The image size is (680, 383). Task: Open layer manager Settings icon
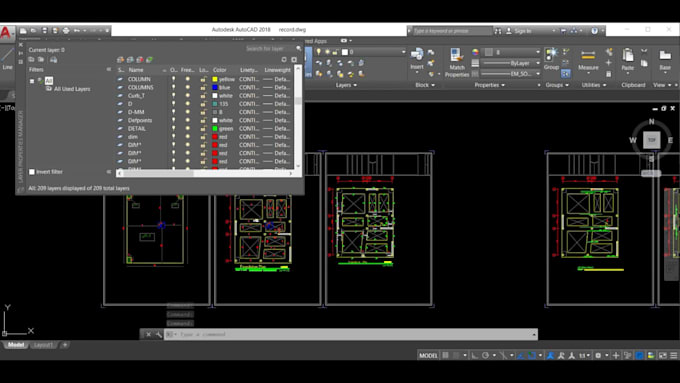294,59
